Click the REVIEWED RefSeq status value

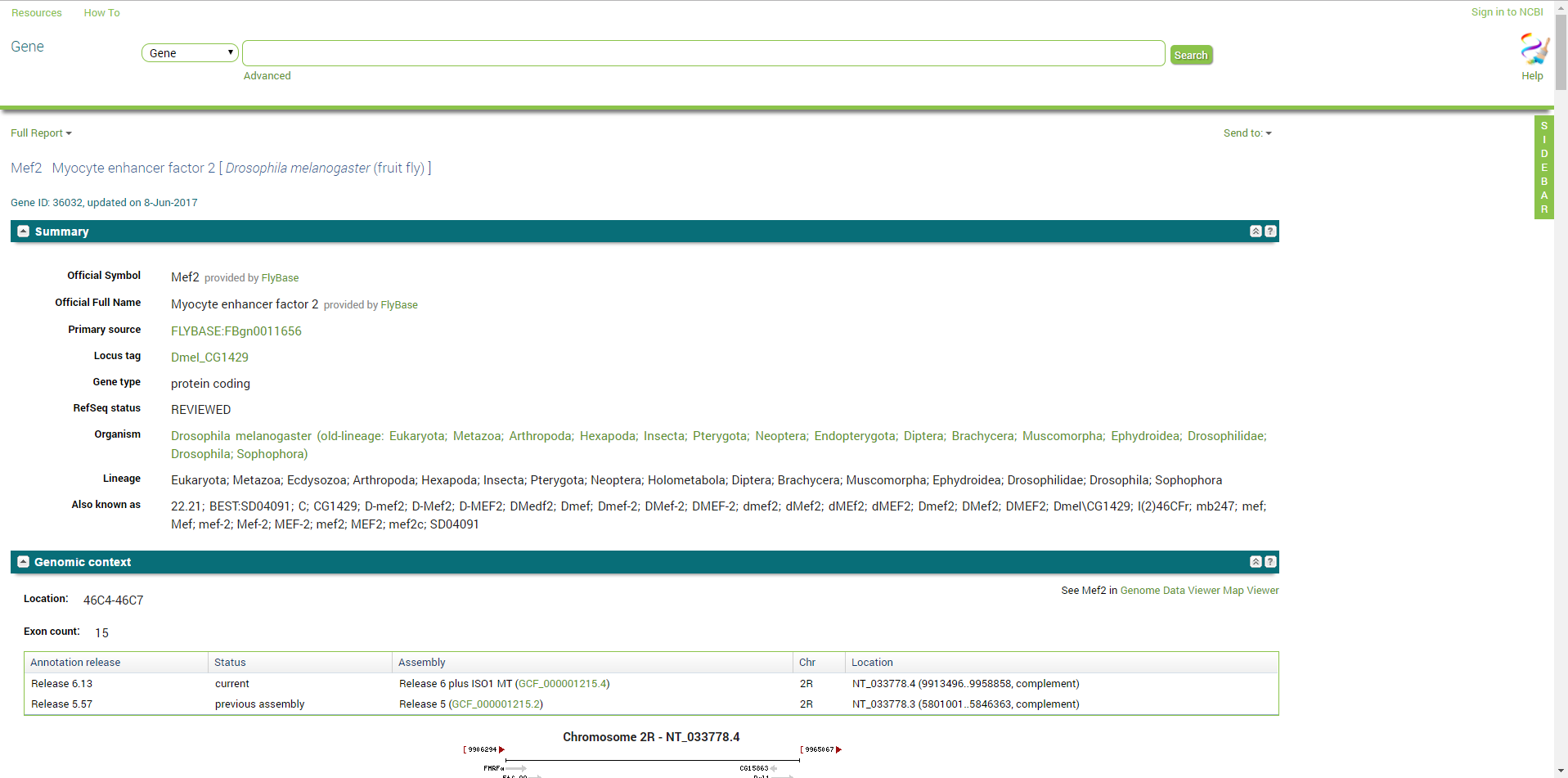200,410
